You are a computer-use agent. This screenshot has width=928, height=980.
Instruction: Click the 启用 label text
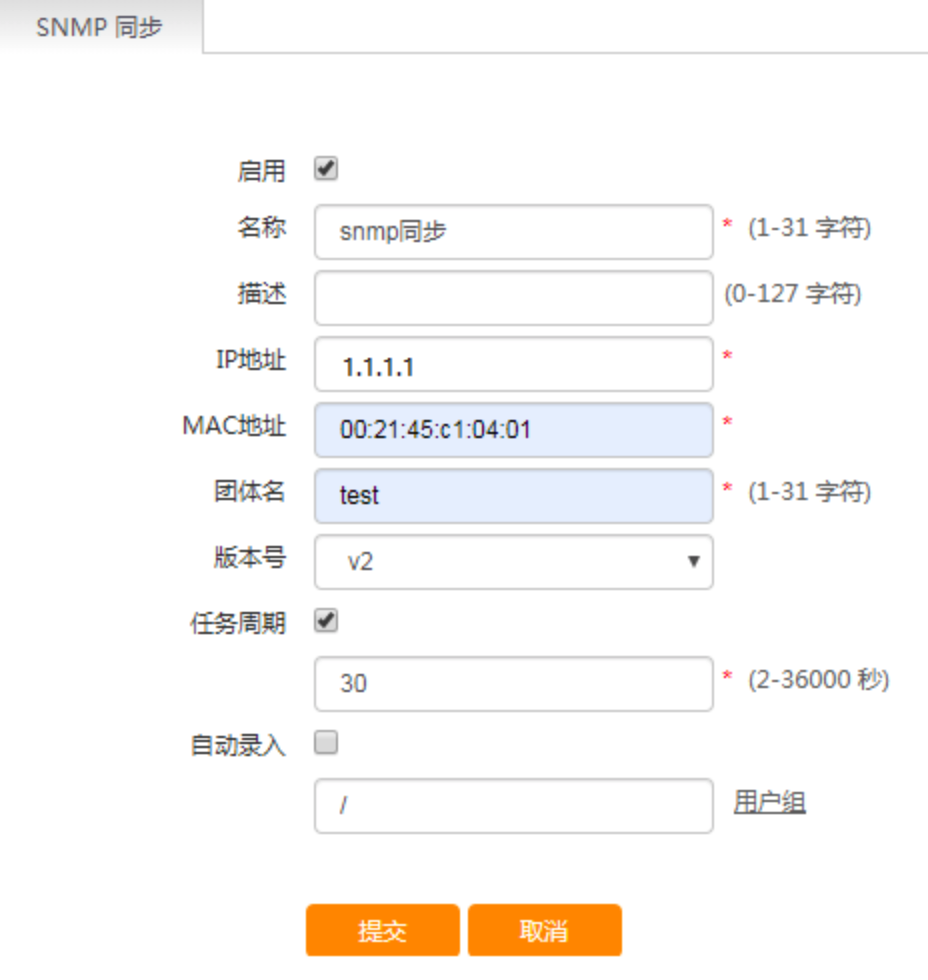coord(261,171)
